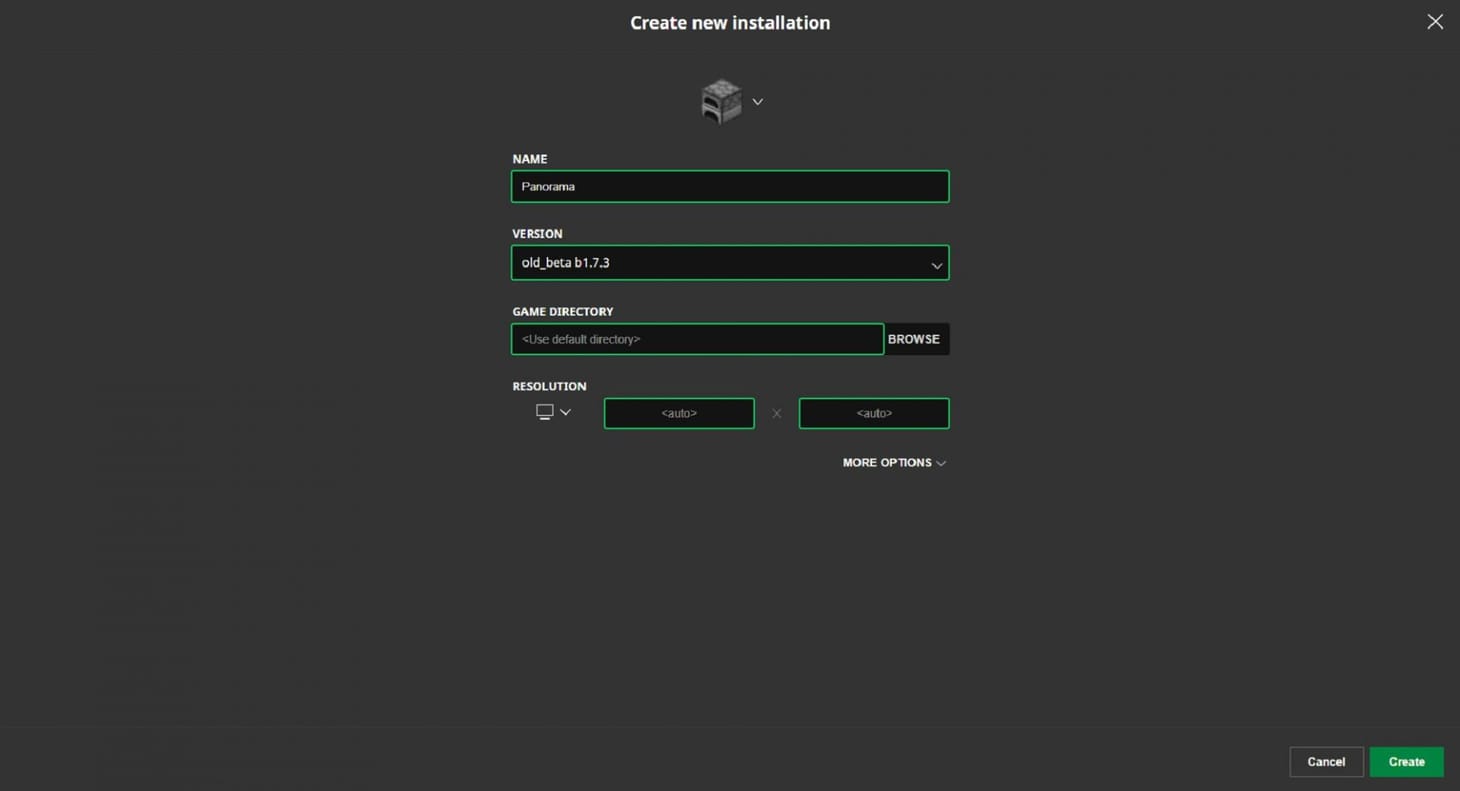Click the dialog close X icon
The height and width of the screenshot is (791, 1460).
1435,21
